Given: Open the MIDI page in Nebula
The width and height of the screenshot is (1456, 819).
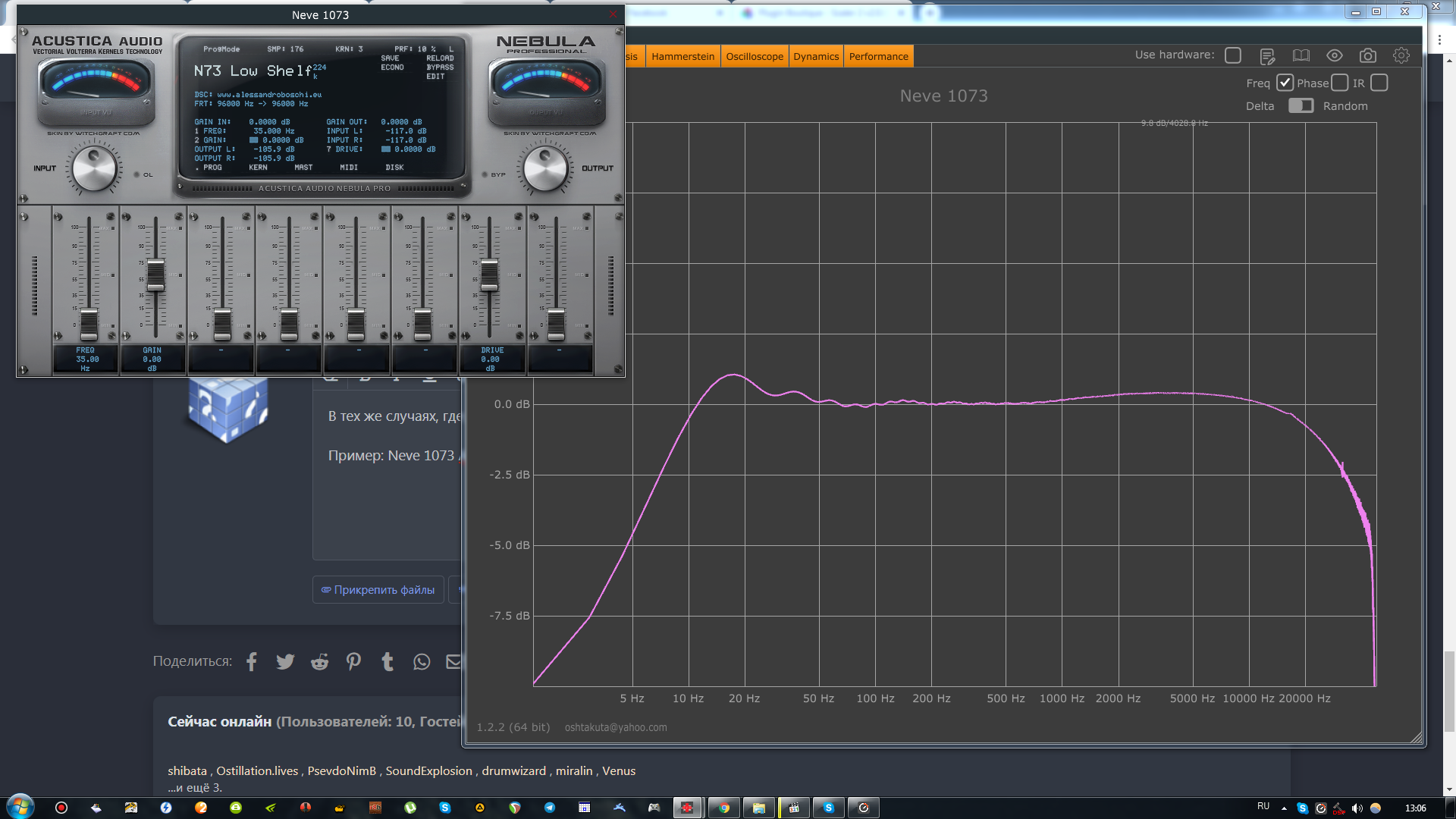Looking at the screenshot, I should [349, 168].
